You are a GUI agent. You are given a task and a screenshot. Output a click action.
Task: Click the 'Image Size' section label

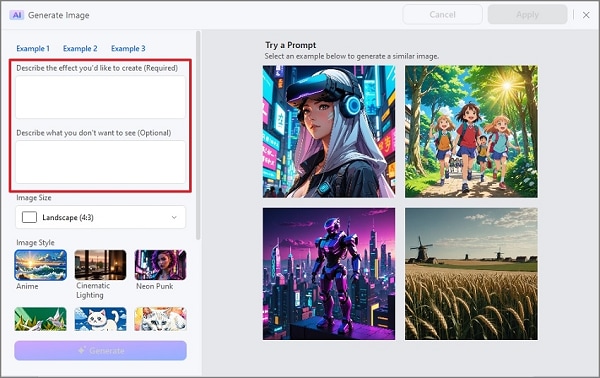coord(34,198)
